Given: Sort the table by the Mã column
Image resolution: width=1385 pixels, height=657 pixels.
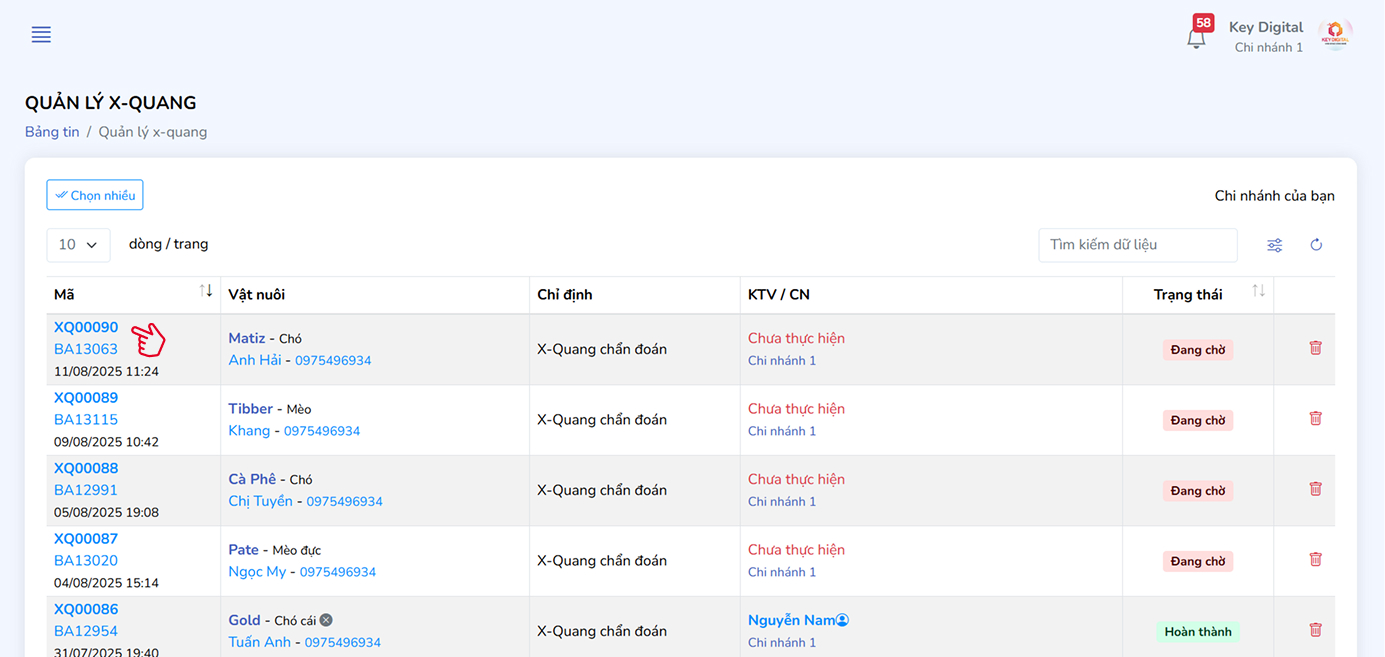Looking at the screenshot, I should coord(206,291).
